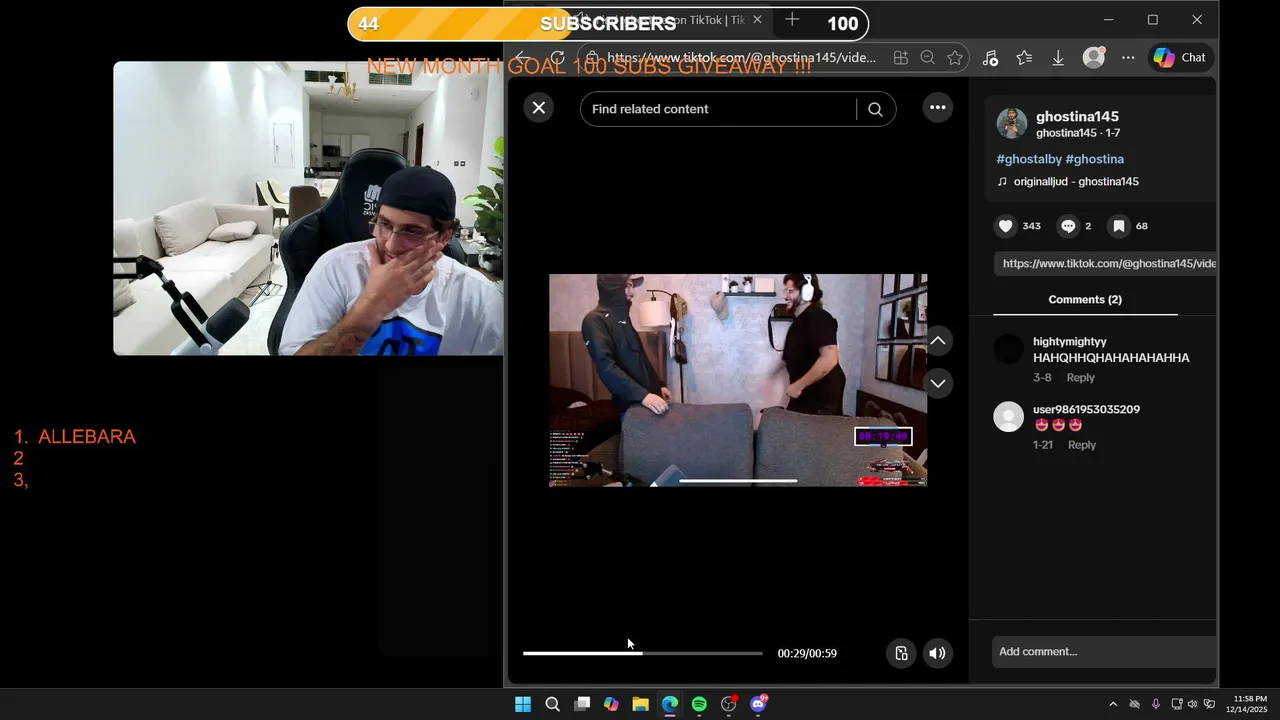Open Windows taskbar search
The image size is (1280, 720).
(552, 704)
